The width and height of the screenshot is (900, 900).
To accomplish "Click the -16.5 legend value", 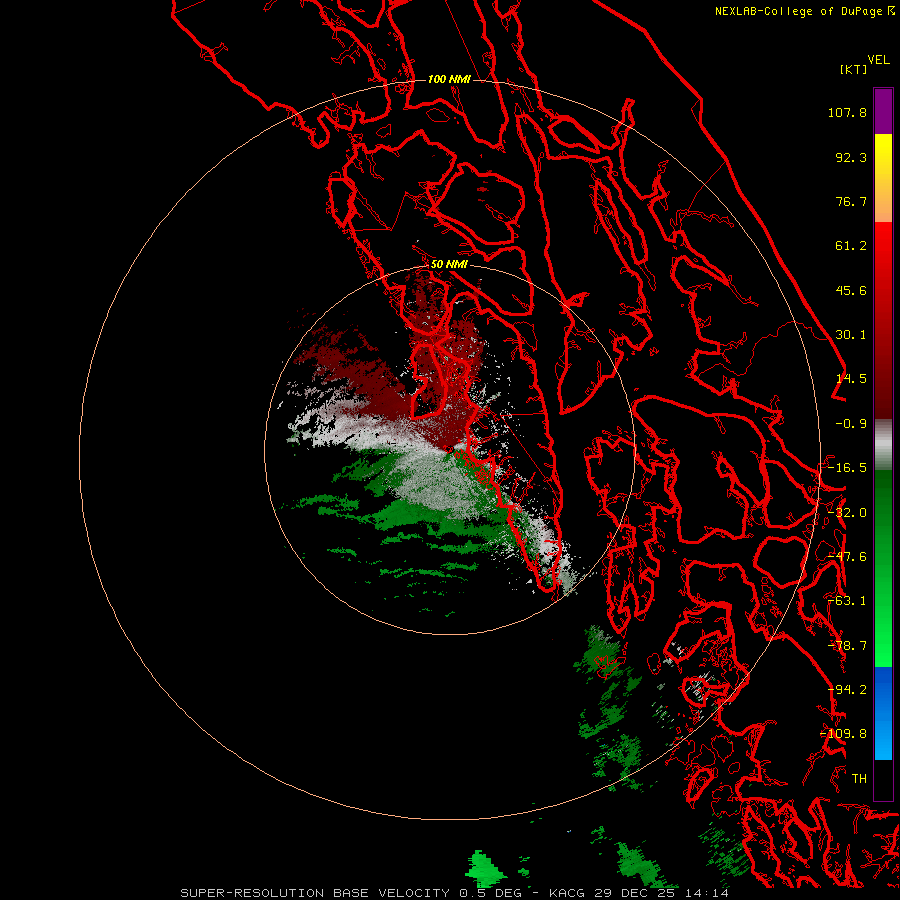I will point(847,468).
